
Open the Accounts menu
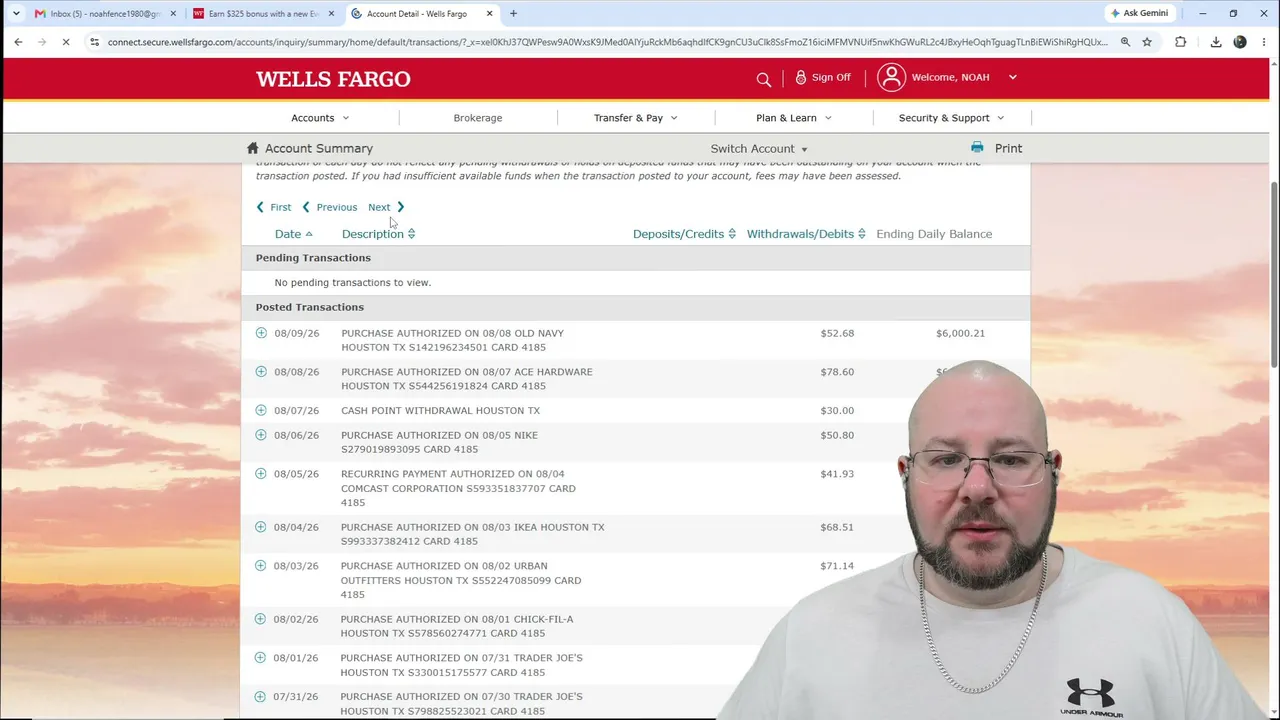(320, 118)
